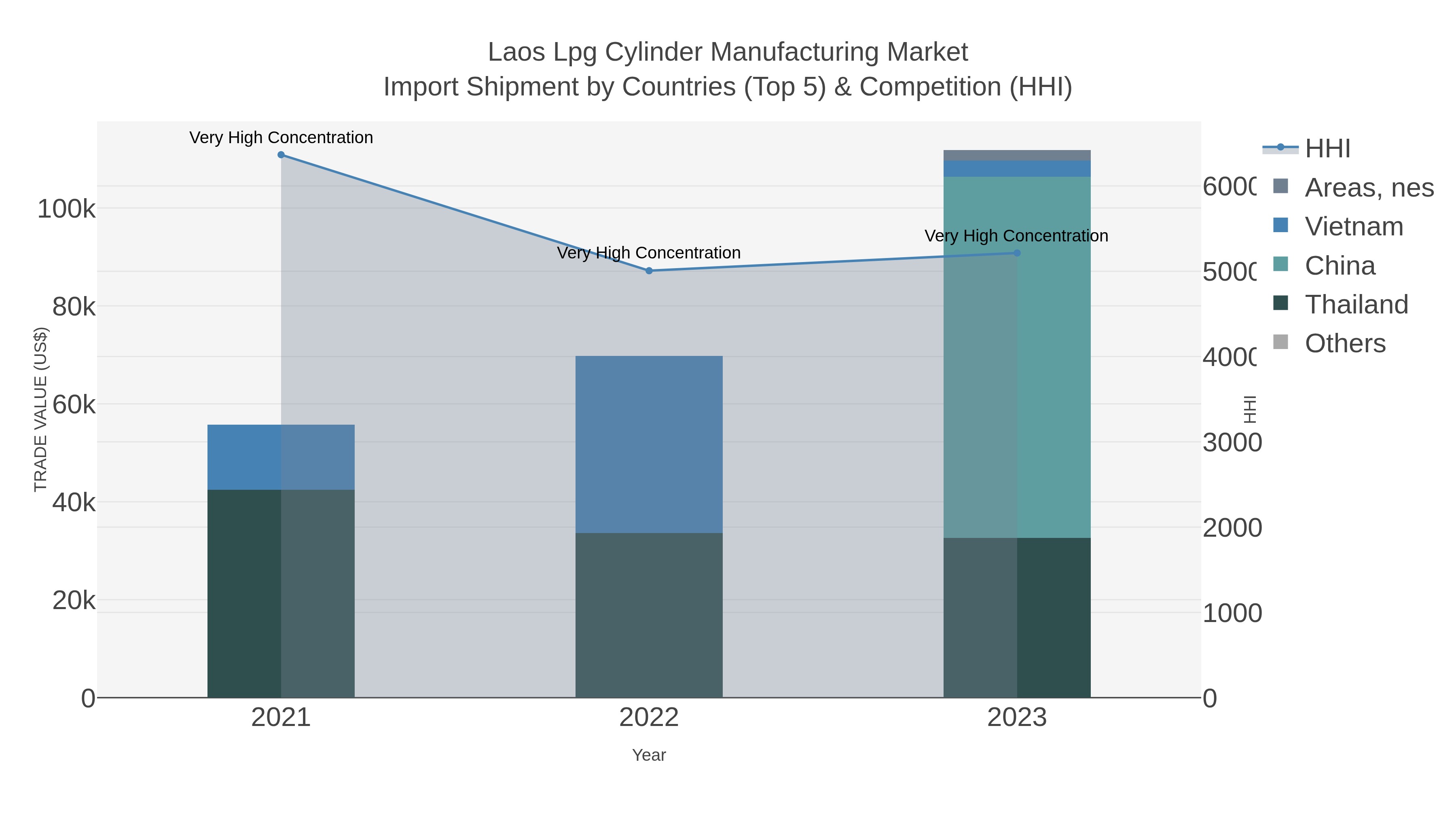Click the HHI line marker legend icon
The image size is (1456, 819).
coord(1280,148)
